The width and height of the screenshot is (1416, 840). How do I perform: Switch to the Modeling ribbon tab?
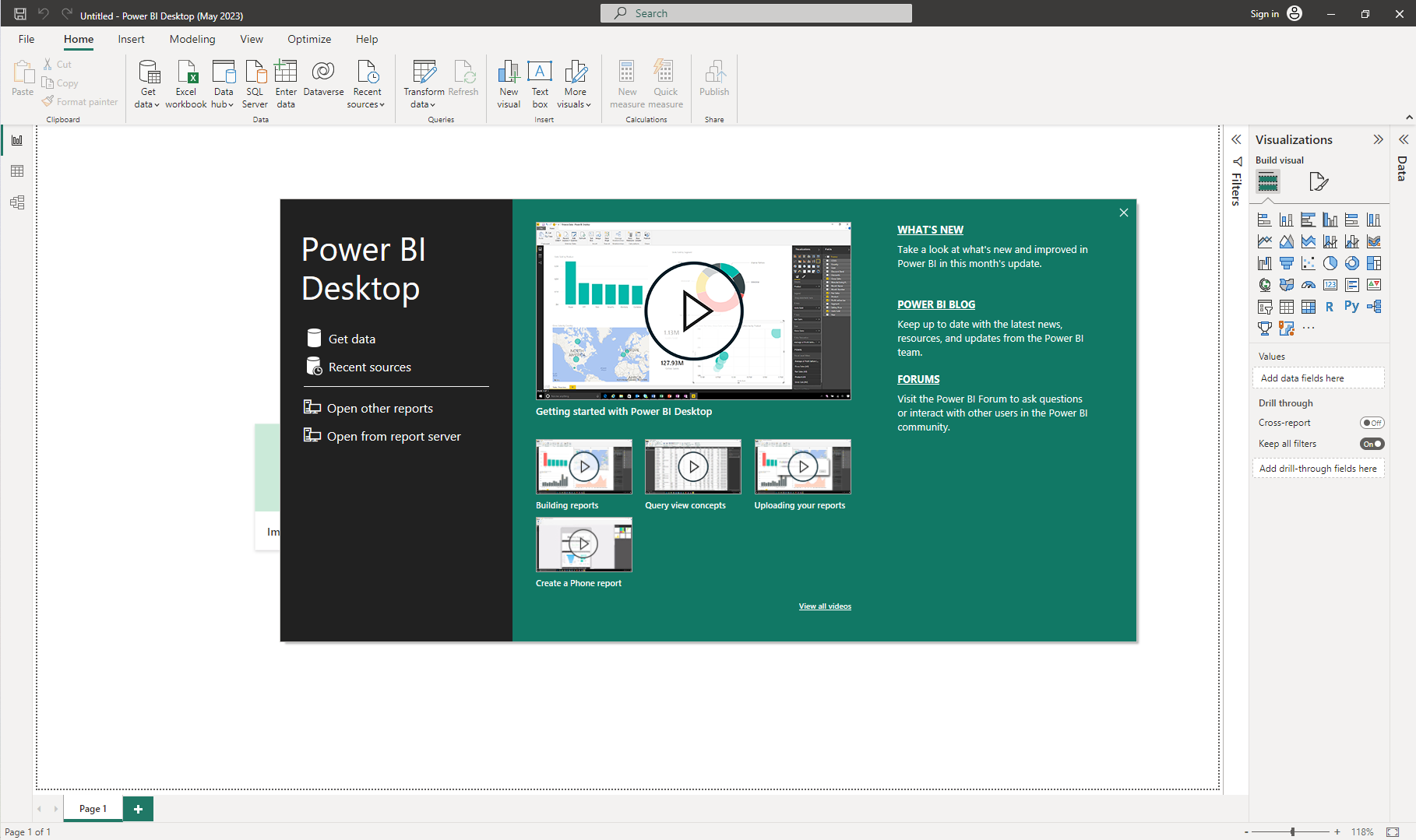point(192,39)
